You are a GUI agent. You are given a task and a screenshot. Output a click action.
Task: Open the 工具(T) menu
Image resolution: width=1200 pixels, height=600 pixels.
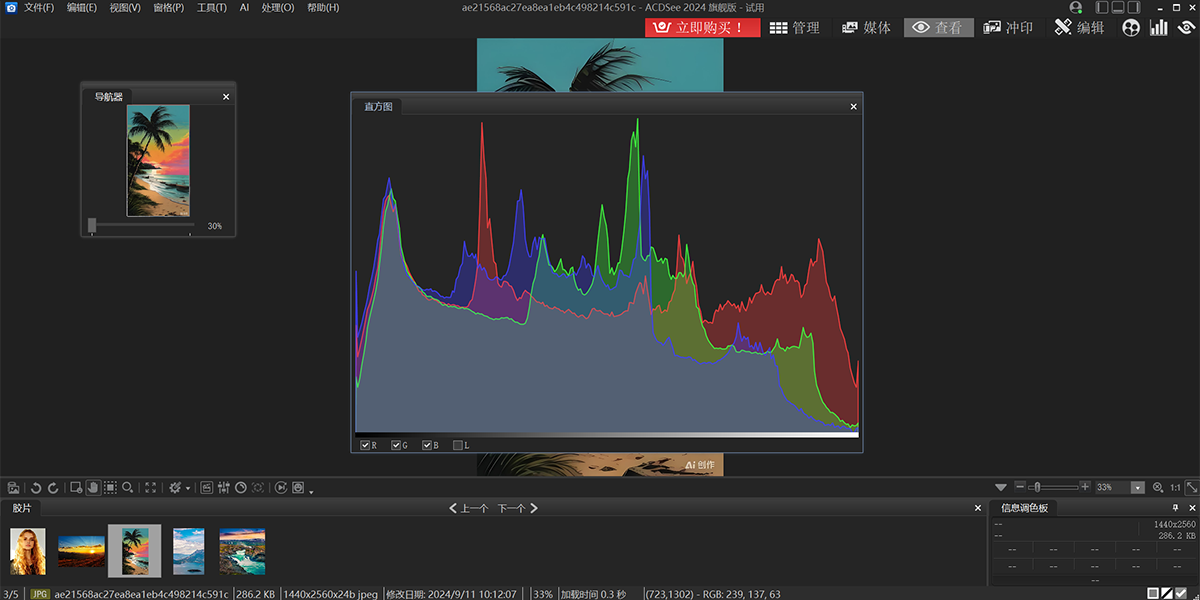(211, 8)
